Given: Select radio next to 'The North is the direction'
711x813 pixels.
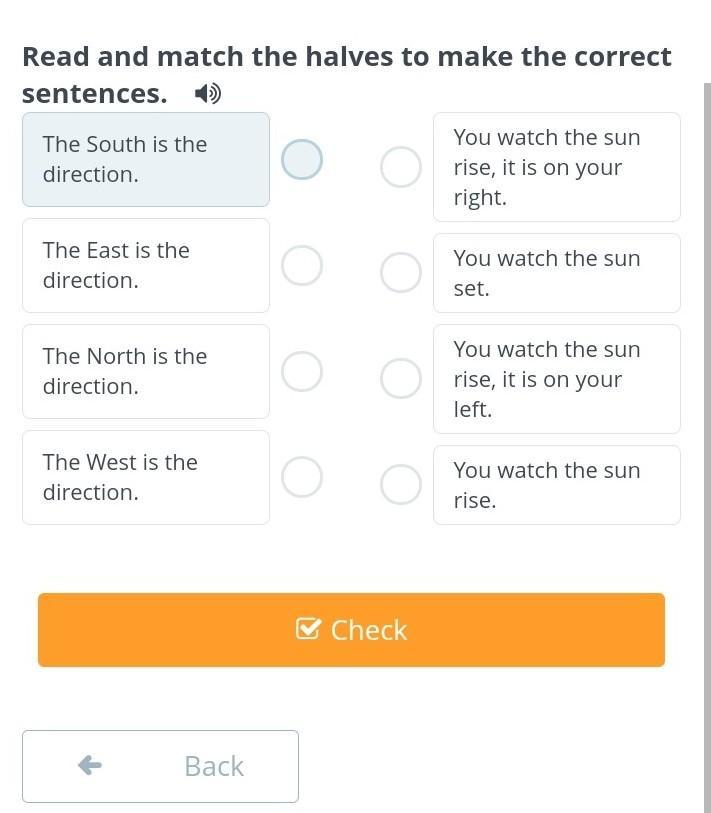Looking at the screenshot, I should 302,371.
